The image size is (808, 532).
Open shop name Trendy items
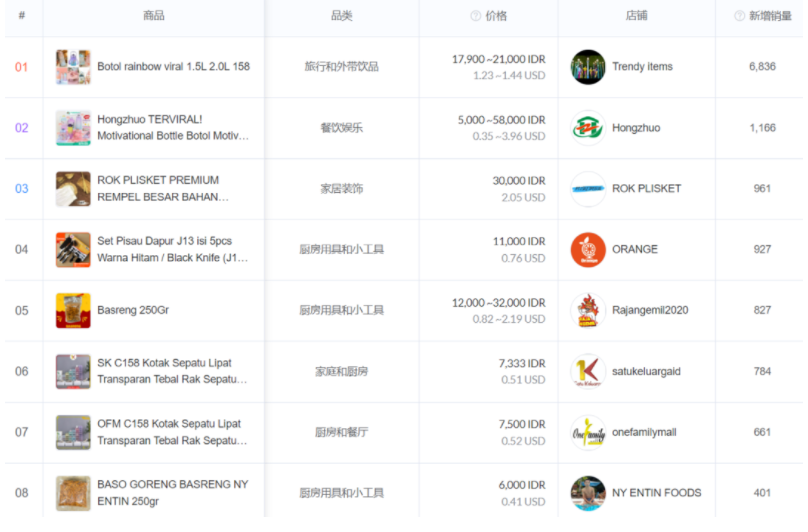[x=642, y=66]
